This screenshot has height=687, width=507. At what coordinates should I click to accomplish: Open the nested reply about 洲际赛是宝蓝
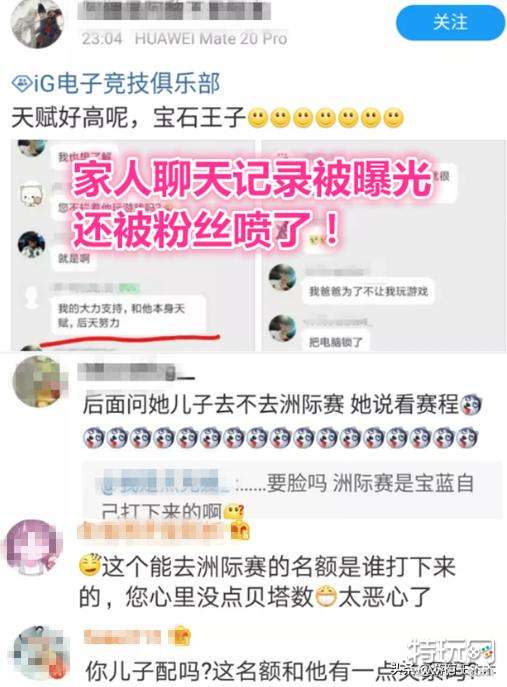[x=291, y=491]
